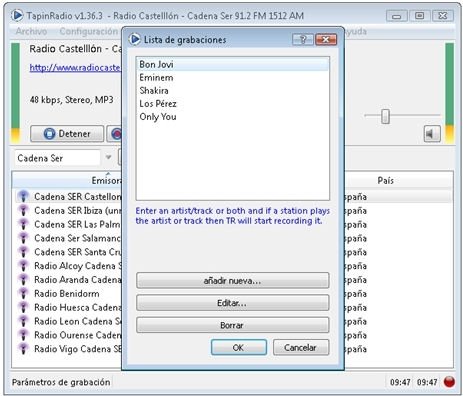
Task: Click the antenna icon beside Radio Ourense Caden
Action: pyautogui.click(x=23, y=335)
